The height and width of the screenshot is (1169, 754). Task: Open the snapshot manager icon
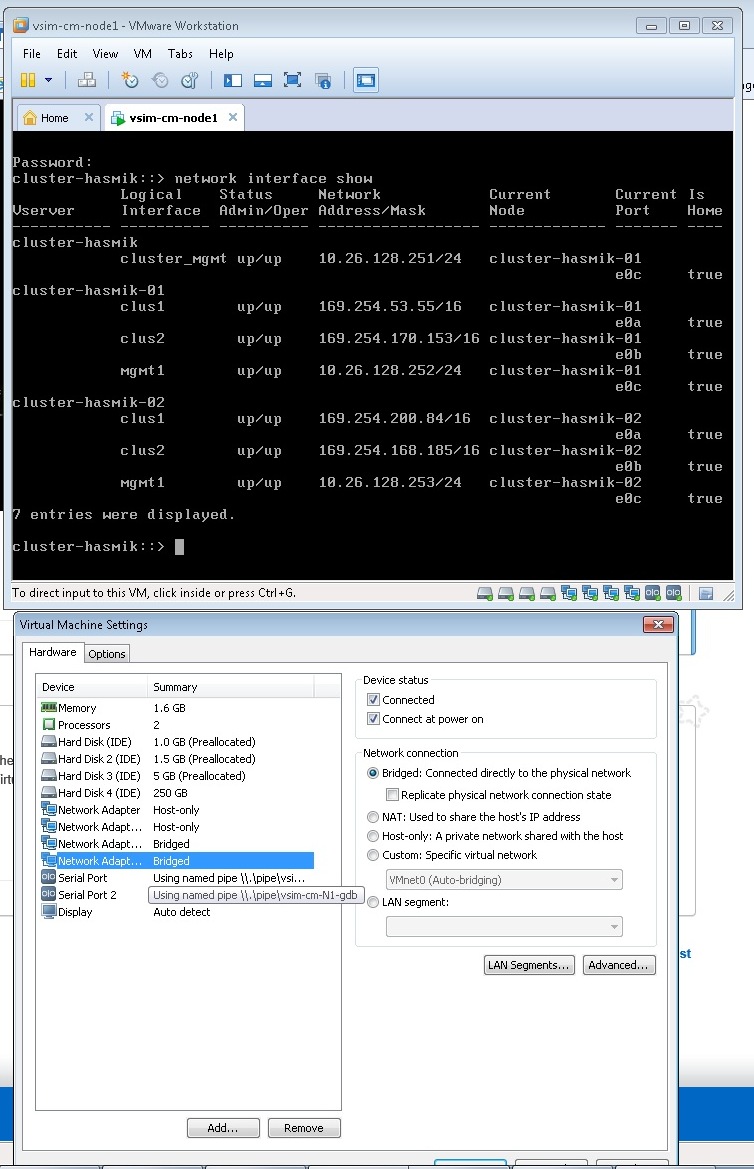188,80
